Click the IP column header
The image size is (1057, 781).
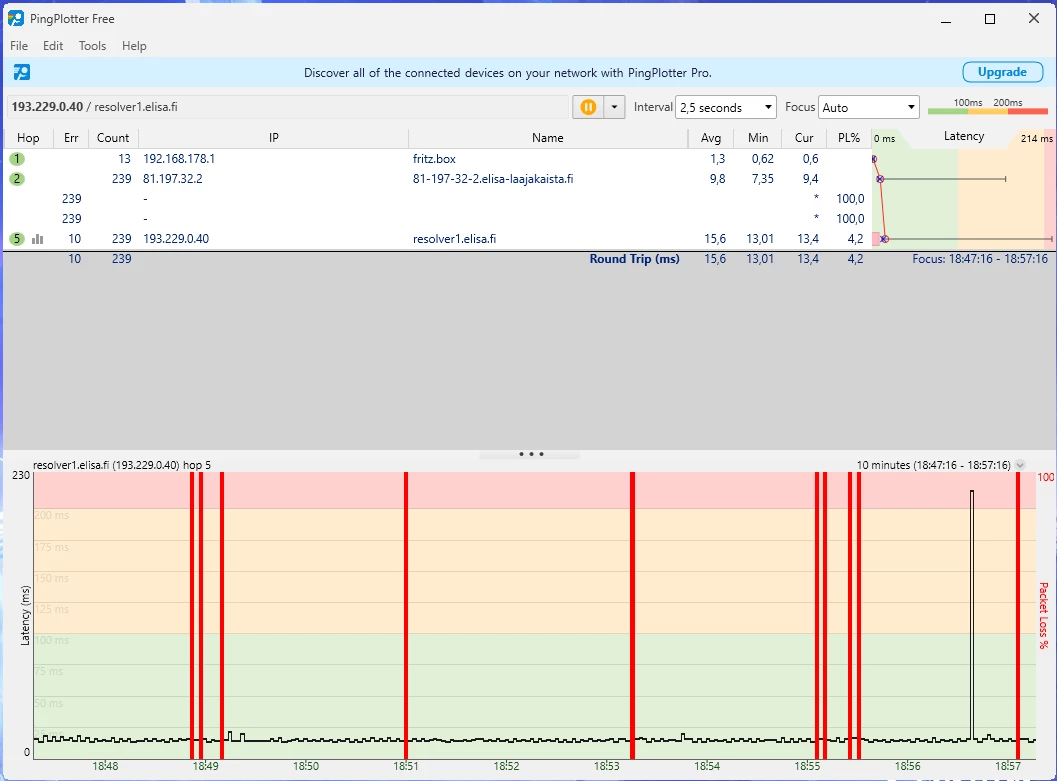[274, 137]
